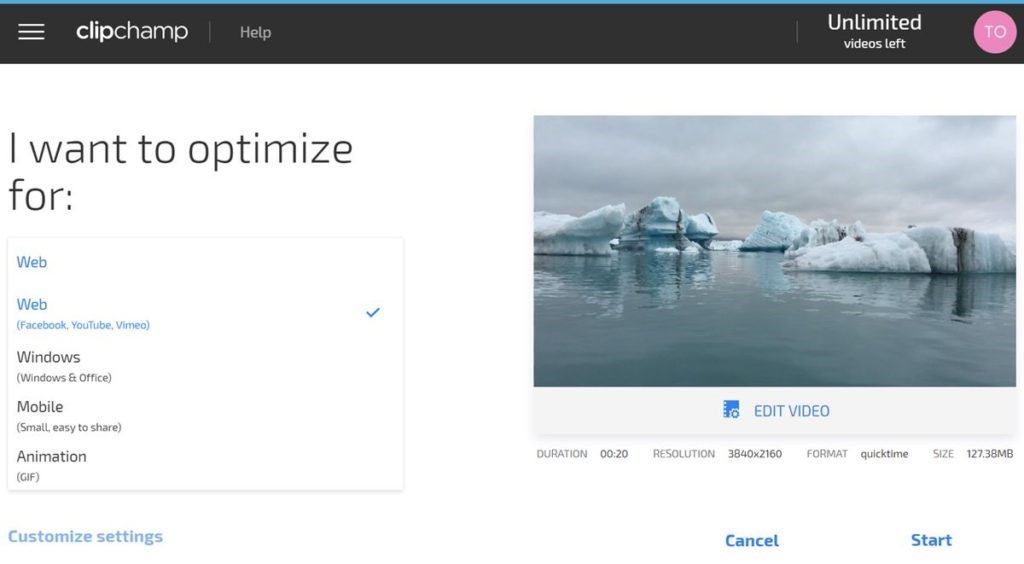This screenshot has height=564, width=1024.
Task: Click the Clipchamp logo
Action: [132, 32]
